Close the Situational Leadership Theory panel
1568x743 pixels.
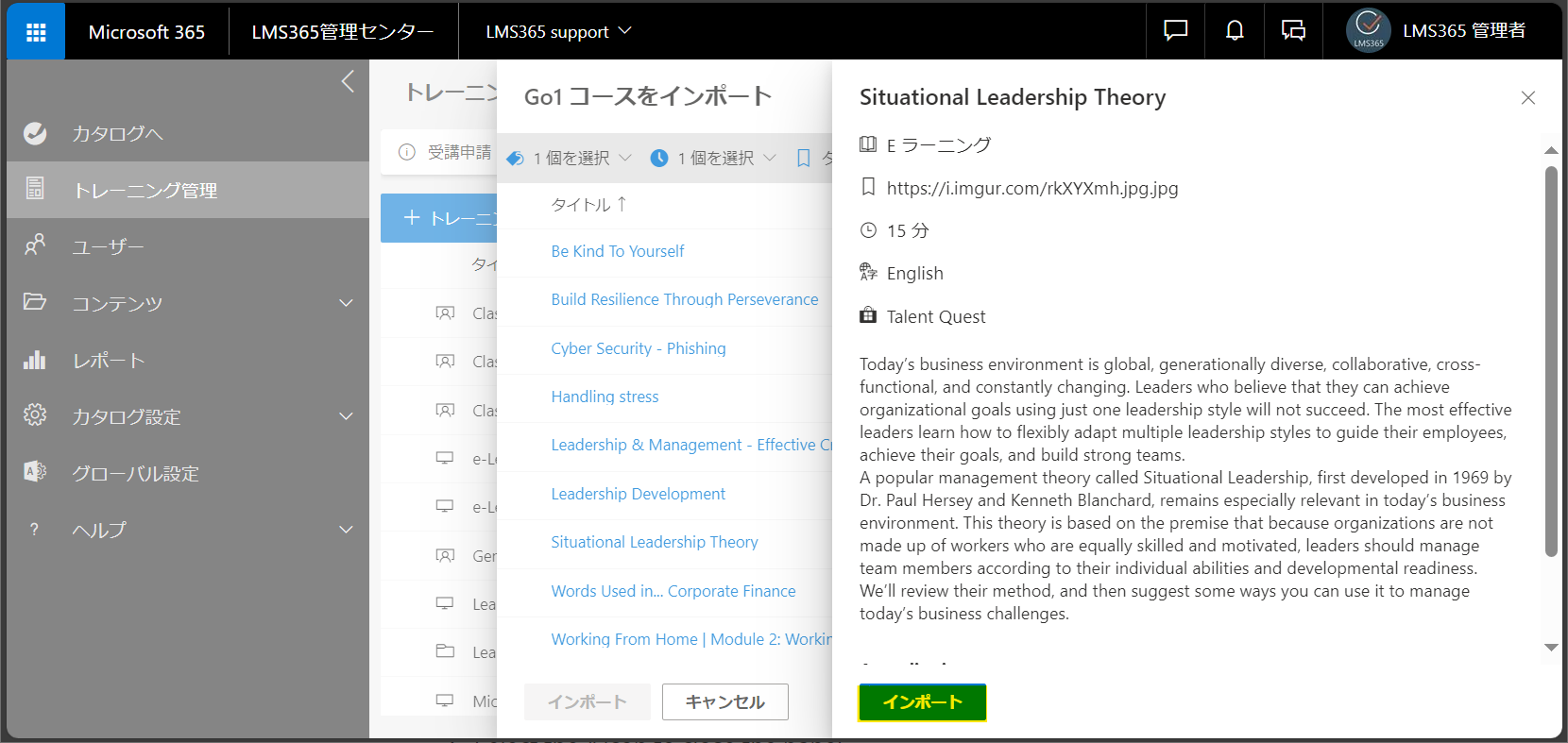pyautogui.click(x=1528, y=98)
